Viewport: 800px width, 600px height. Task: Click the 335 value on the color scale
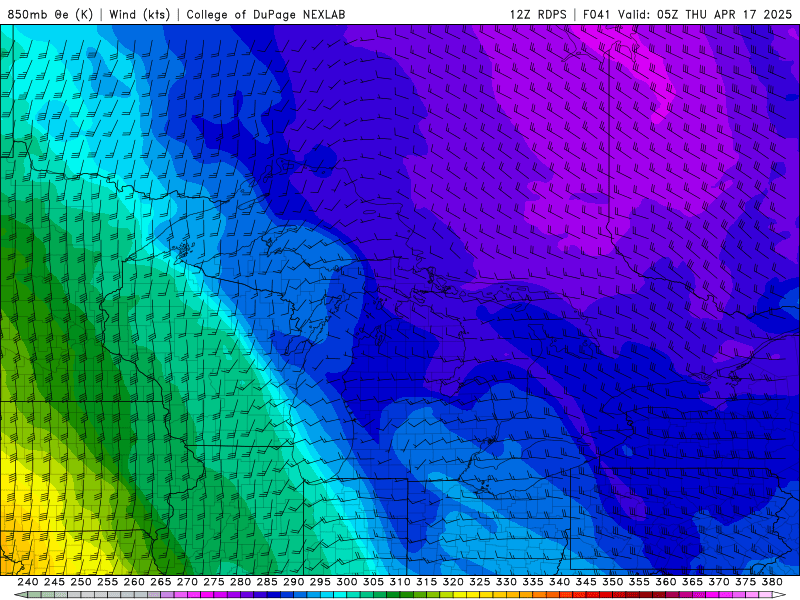(x=533, y=582)
